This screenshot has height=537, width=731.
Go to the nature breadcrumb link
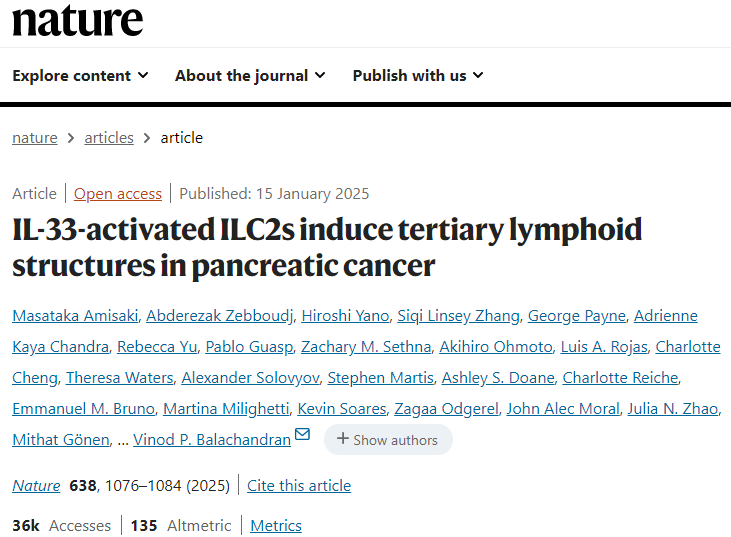pos(35,138)
